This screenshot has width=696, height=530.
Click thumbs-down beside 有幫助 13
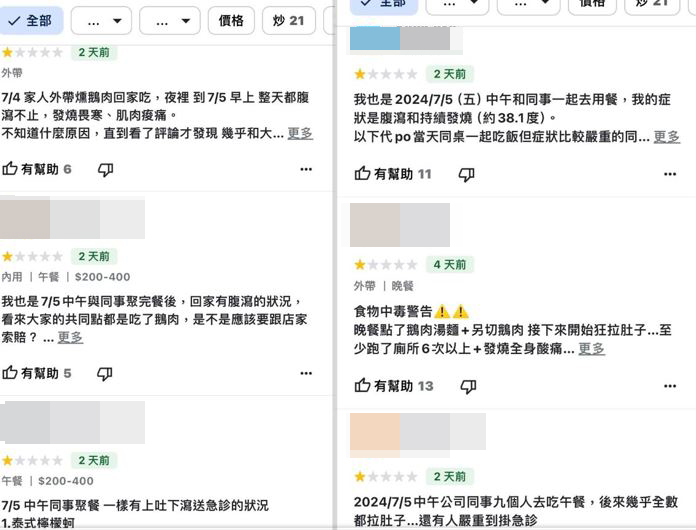[x=467, y=386]
